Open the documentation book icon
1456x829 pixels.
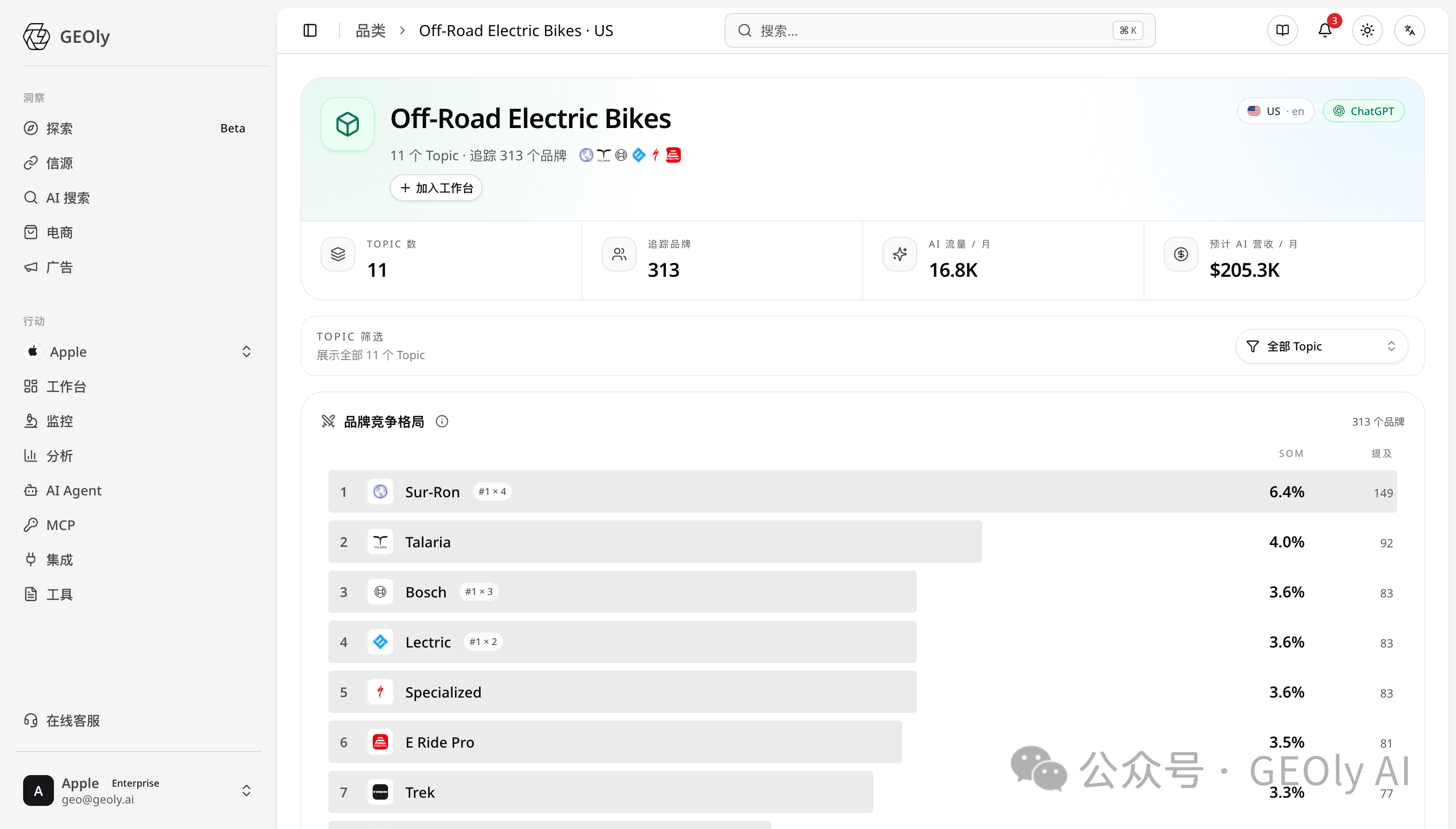click(1282, 30)
